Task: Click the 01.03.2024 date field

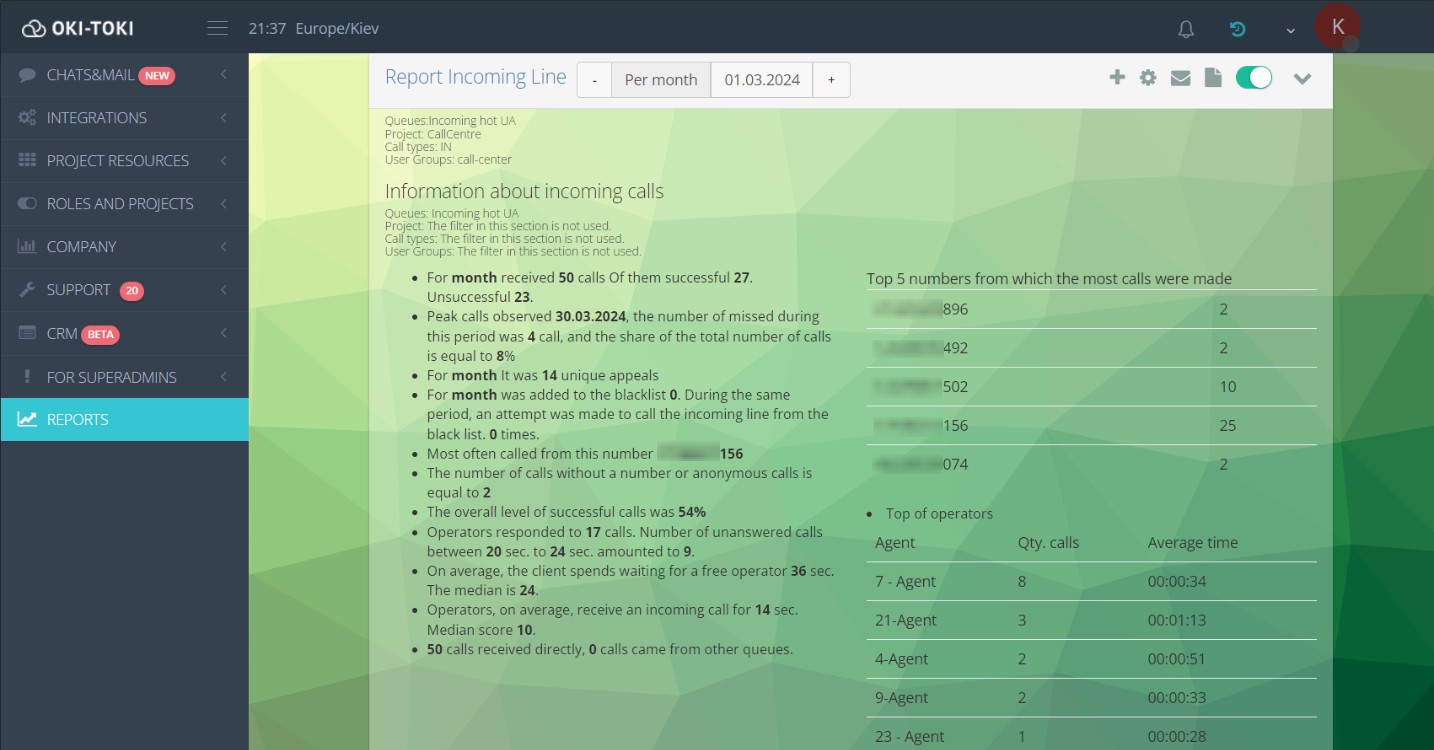Action: point(762,80)
